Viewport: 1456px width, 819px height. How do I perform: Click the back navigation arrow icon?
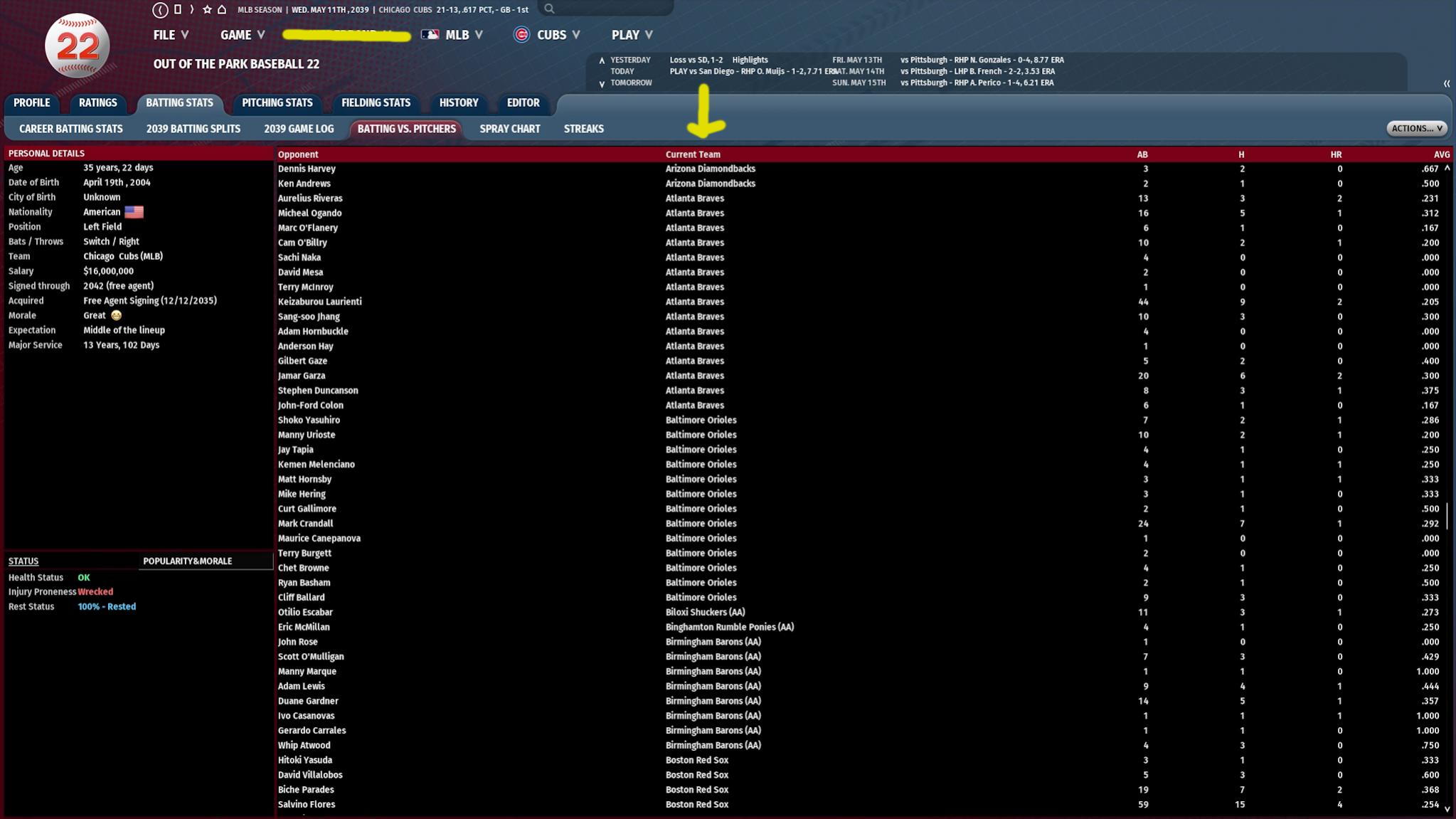tap(160, 10)
